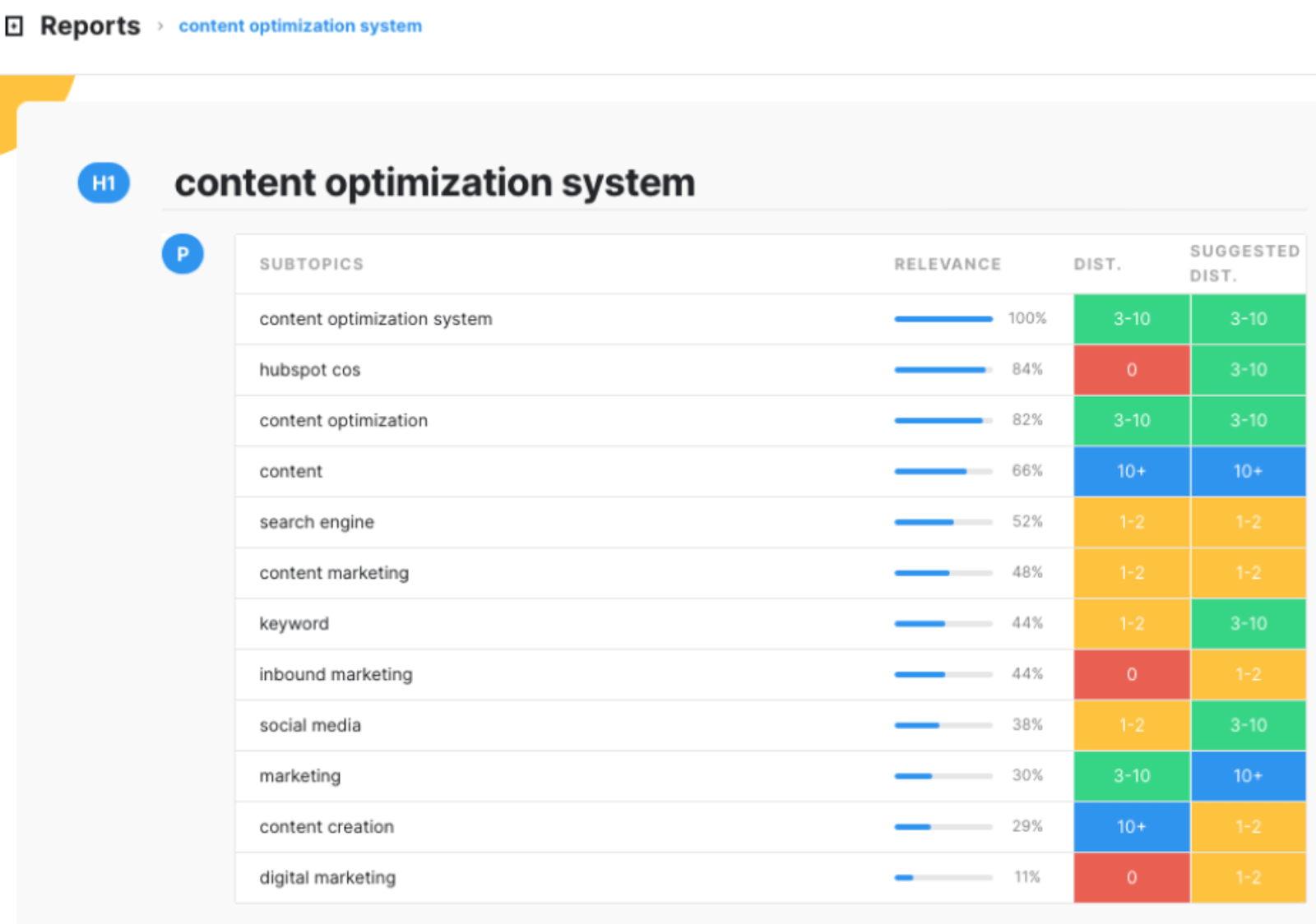Click the hubspot cos relevance bar
Screen dimensions: 1316x924
coord(943,370)
